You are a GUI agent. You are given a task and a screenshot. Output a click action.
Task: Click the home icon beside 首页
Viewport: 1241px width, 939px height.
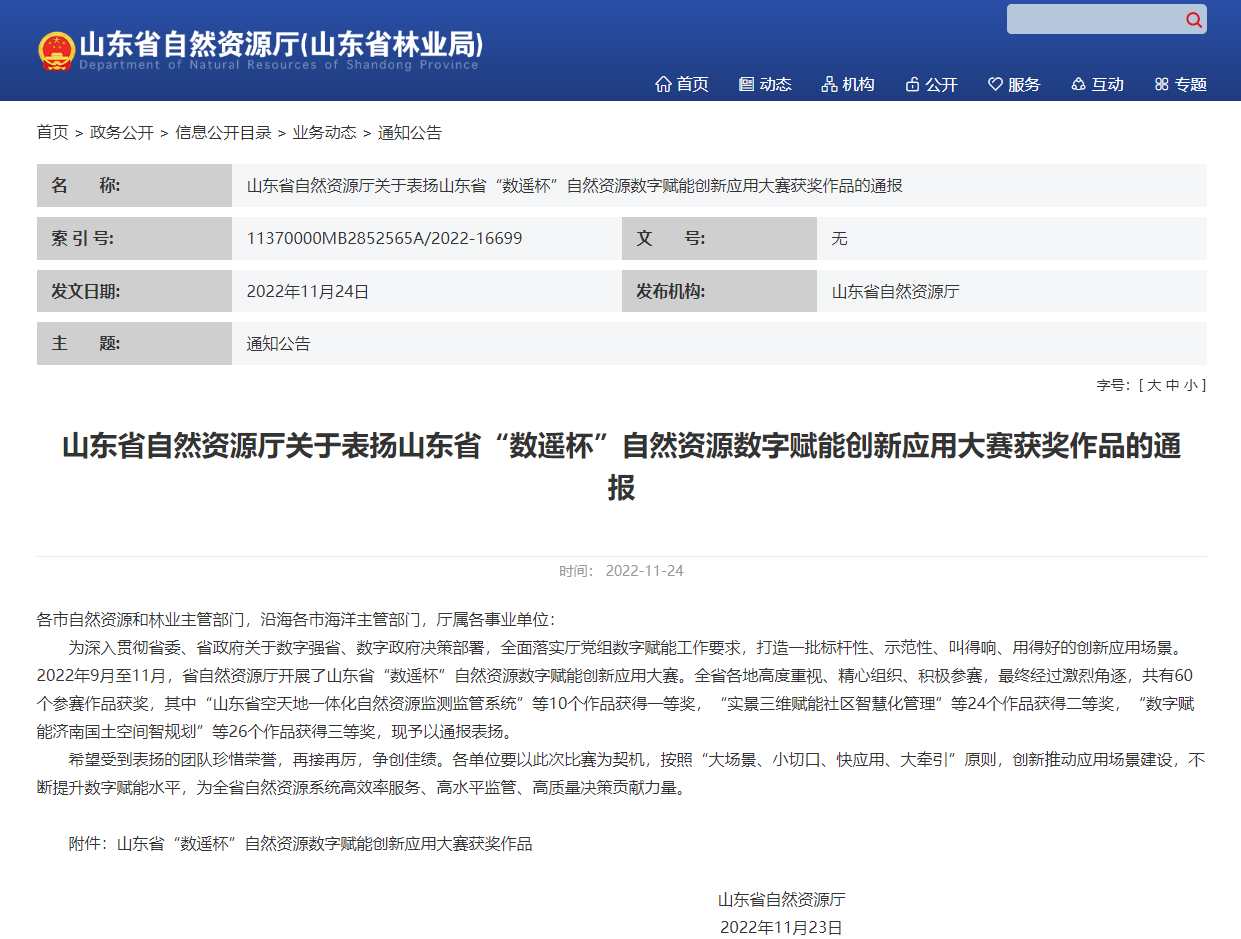[663, 84]
